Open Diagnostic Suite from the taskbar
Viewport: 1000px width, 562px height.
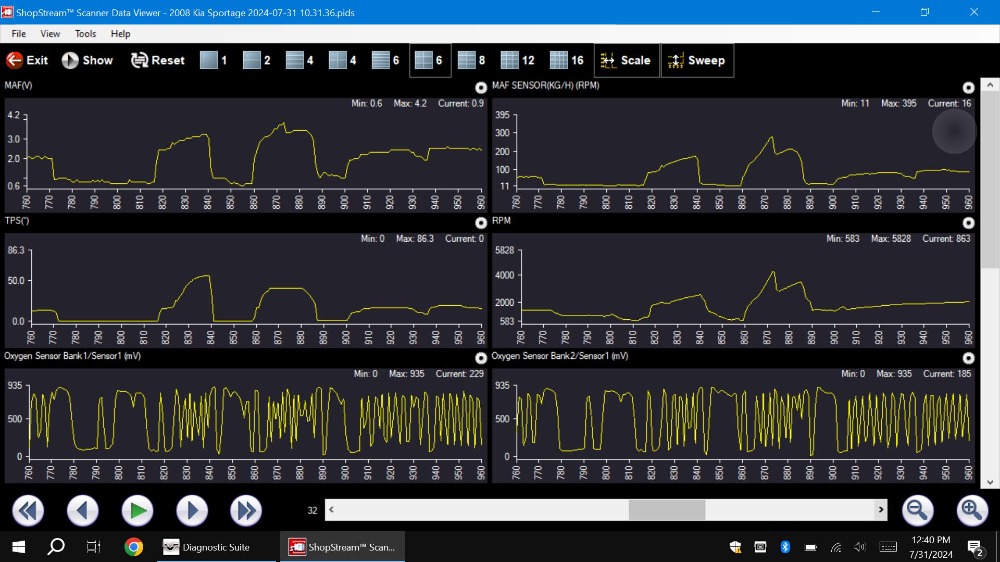[208, 547]
